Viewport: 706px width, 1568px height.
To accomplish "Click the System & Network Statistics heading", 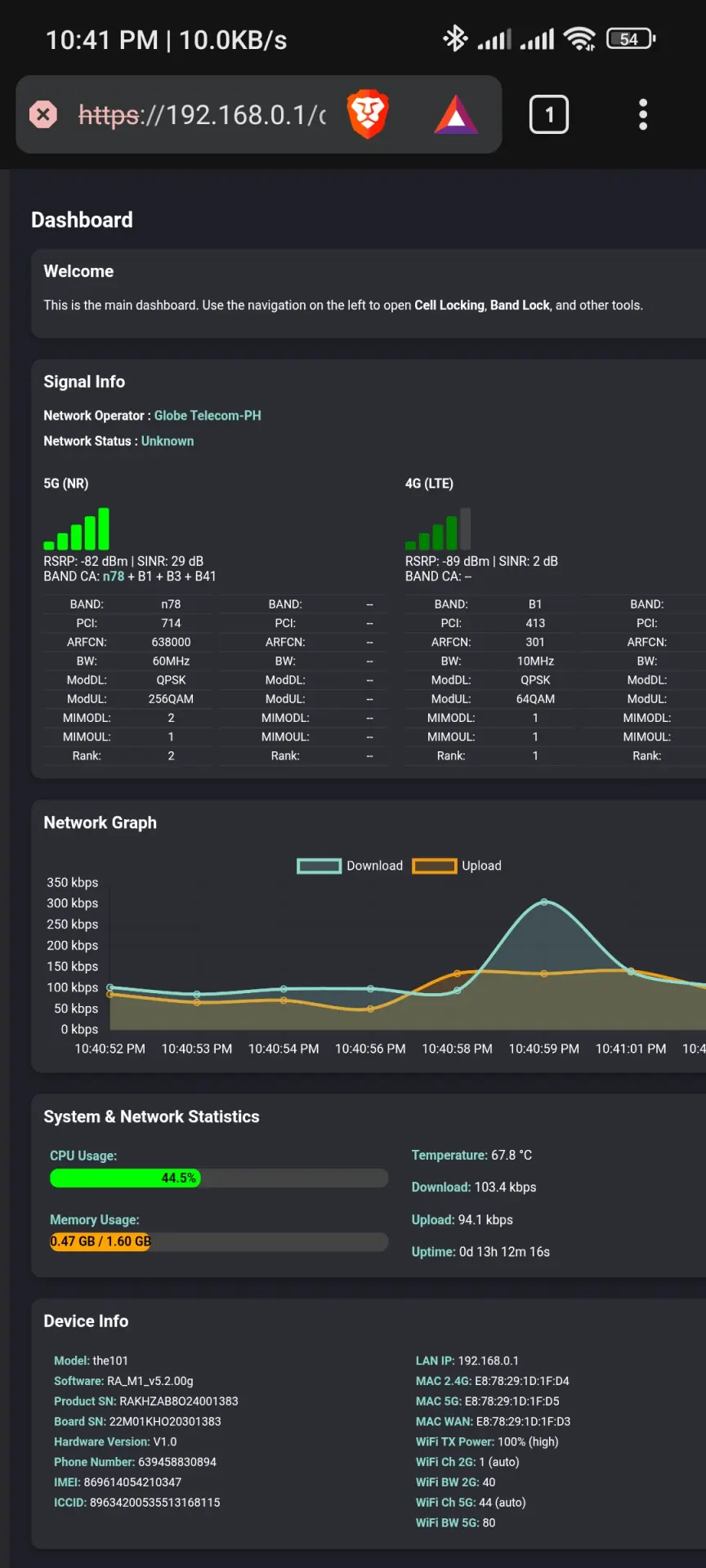I will (x=151, y=1117).
